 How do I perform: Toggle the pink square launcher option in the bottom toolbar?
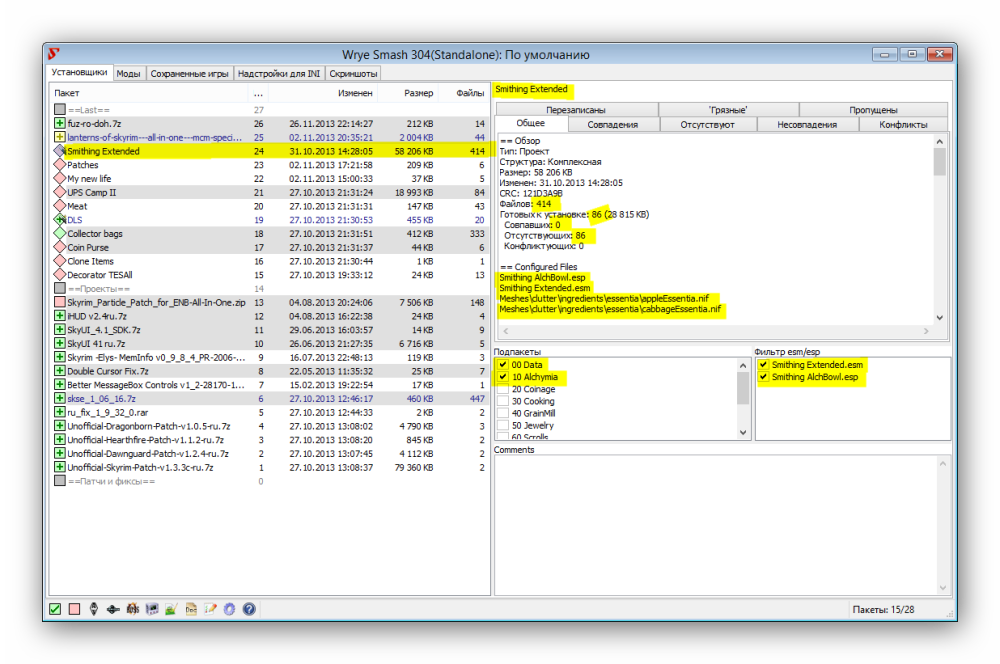75,609
